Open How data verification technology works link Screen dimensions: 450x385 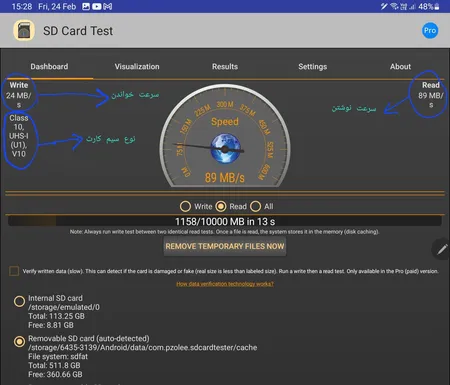pos(225,284)
